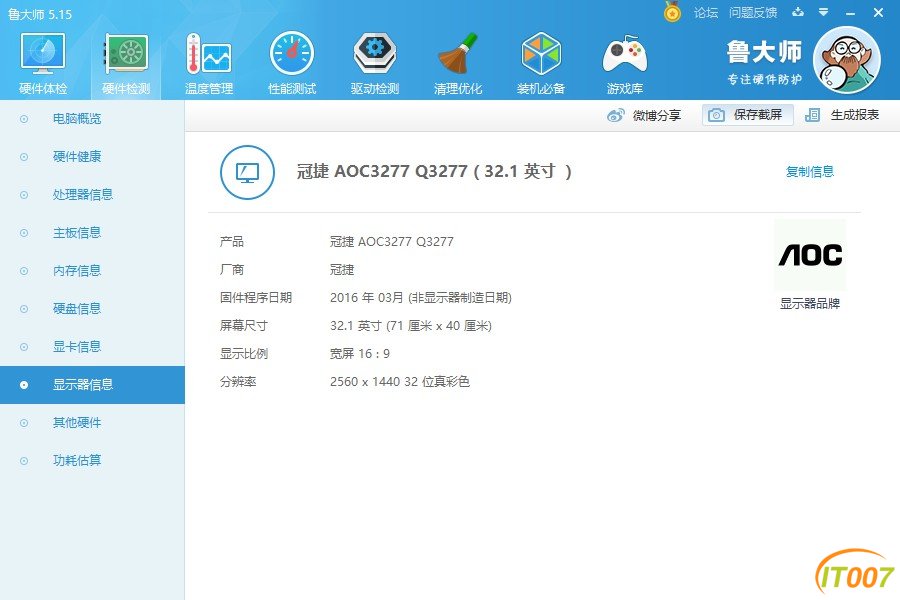Click the Weibo logo icon

[x=615, y=115]
